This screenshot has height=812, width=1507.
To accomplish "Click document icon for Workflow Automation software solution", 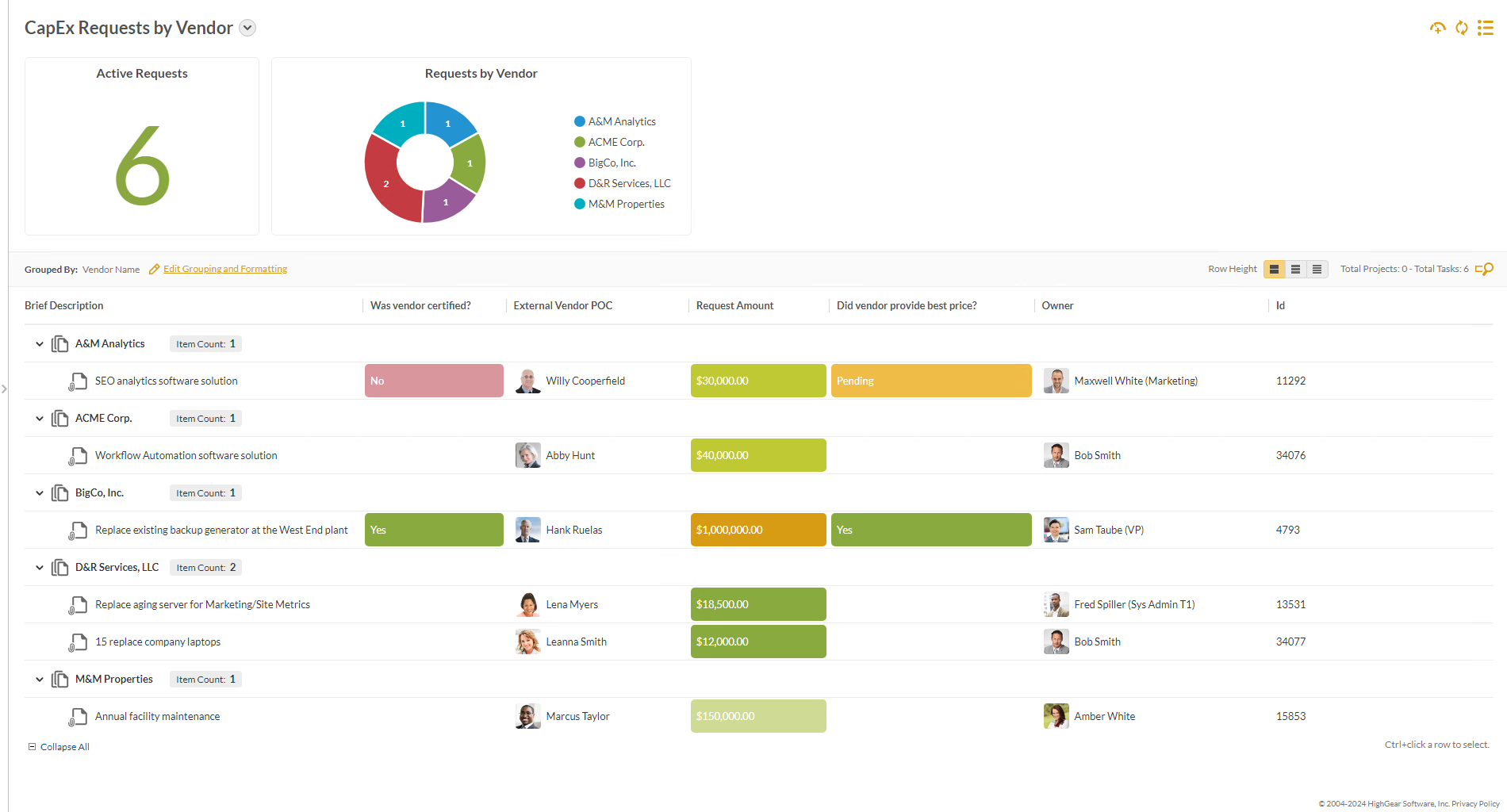I will pos(78,456).
